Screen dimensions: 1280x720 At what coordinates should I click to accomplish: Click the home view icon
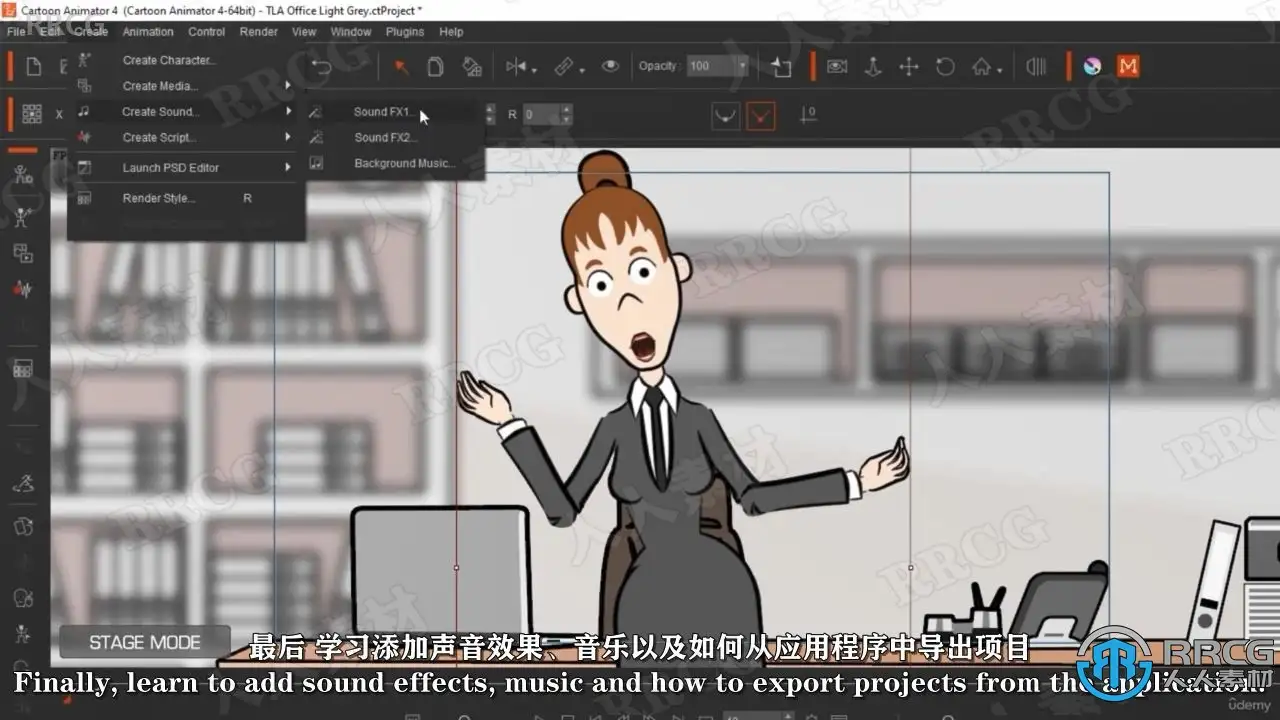coord(981,67)
